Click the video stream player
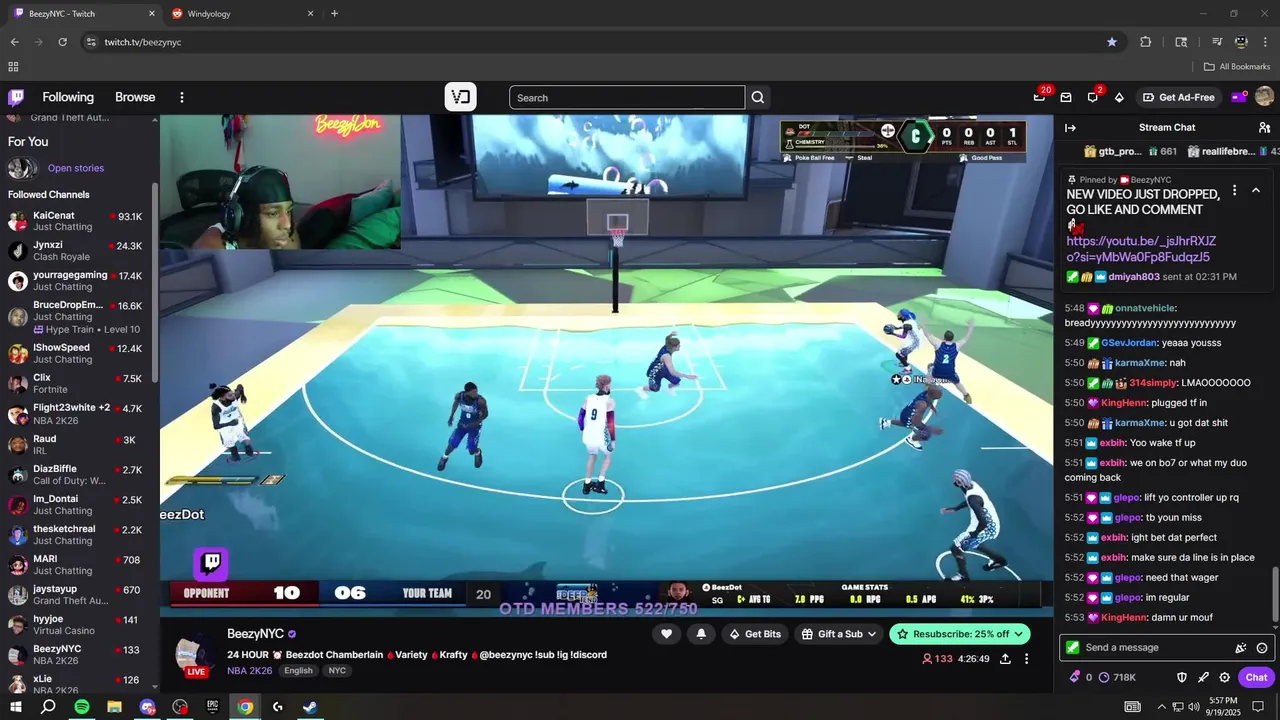The width and height of the screenshot is (1280, 720). point(606,365)
